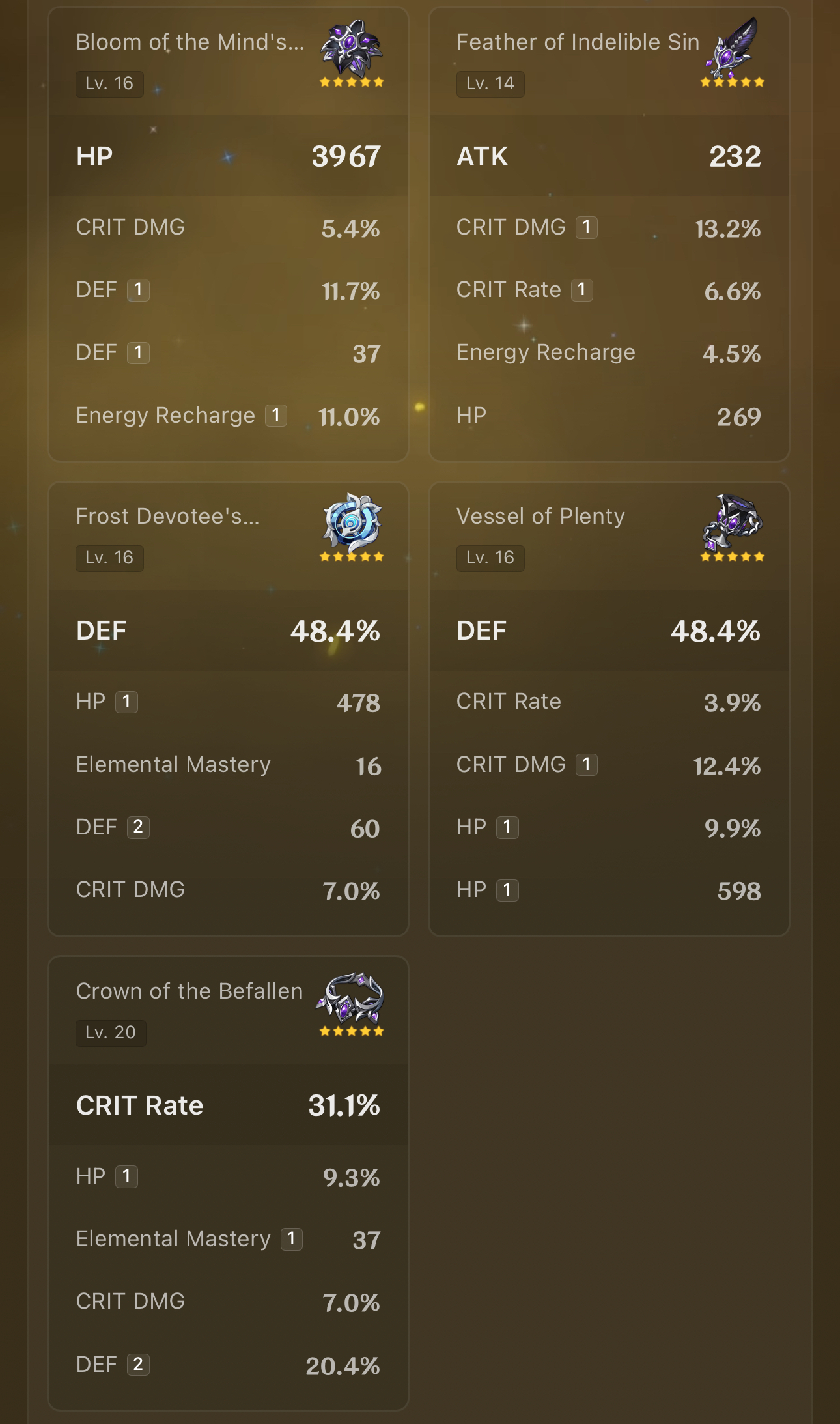Click the roll count badge next to DEF 20.4%
The image size is (840, 1424).
[x=138, y=1364]
